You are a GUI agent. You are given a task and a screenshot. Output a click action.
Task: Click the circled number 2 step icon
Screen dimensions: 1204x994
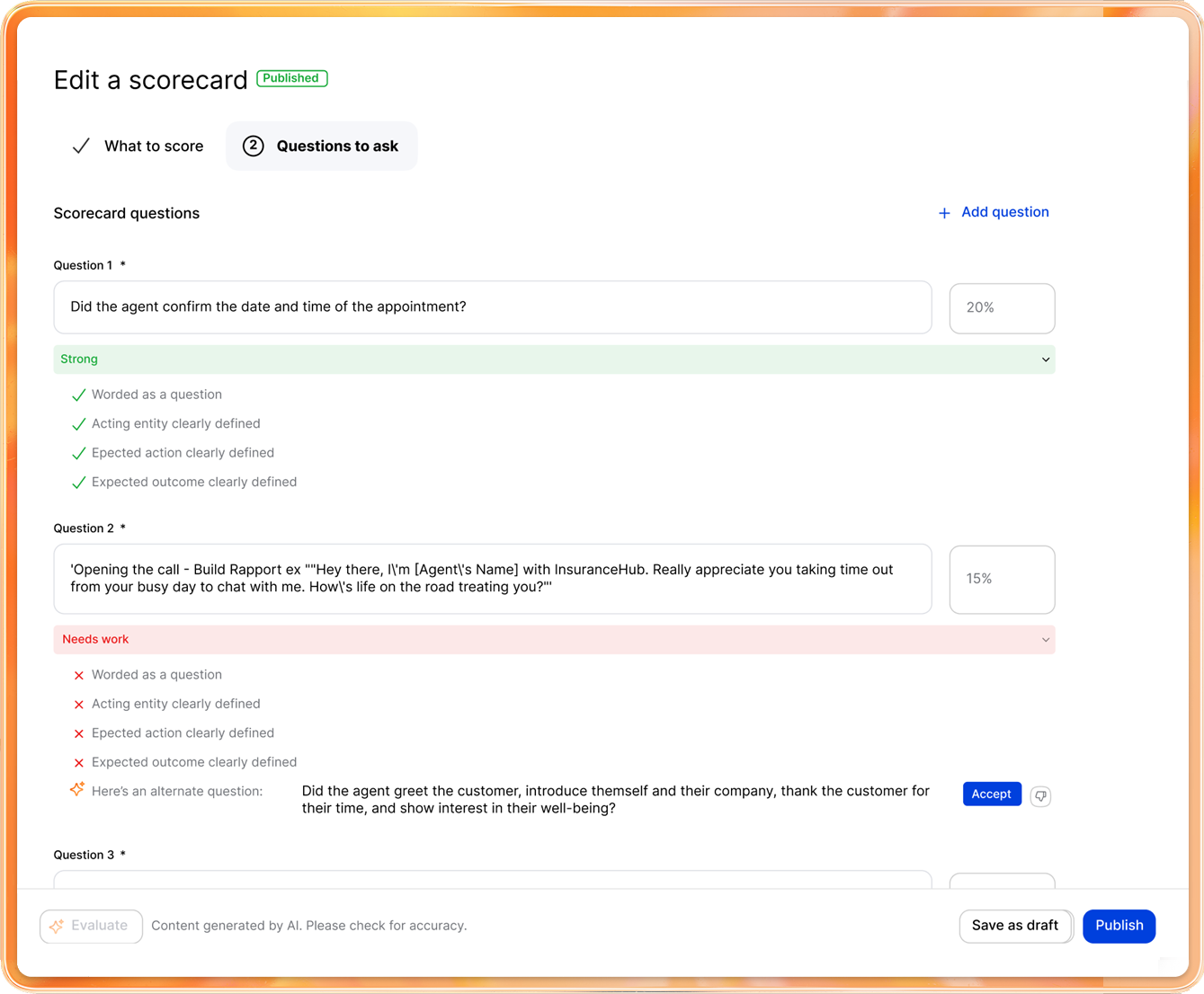[254, 146]
